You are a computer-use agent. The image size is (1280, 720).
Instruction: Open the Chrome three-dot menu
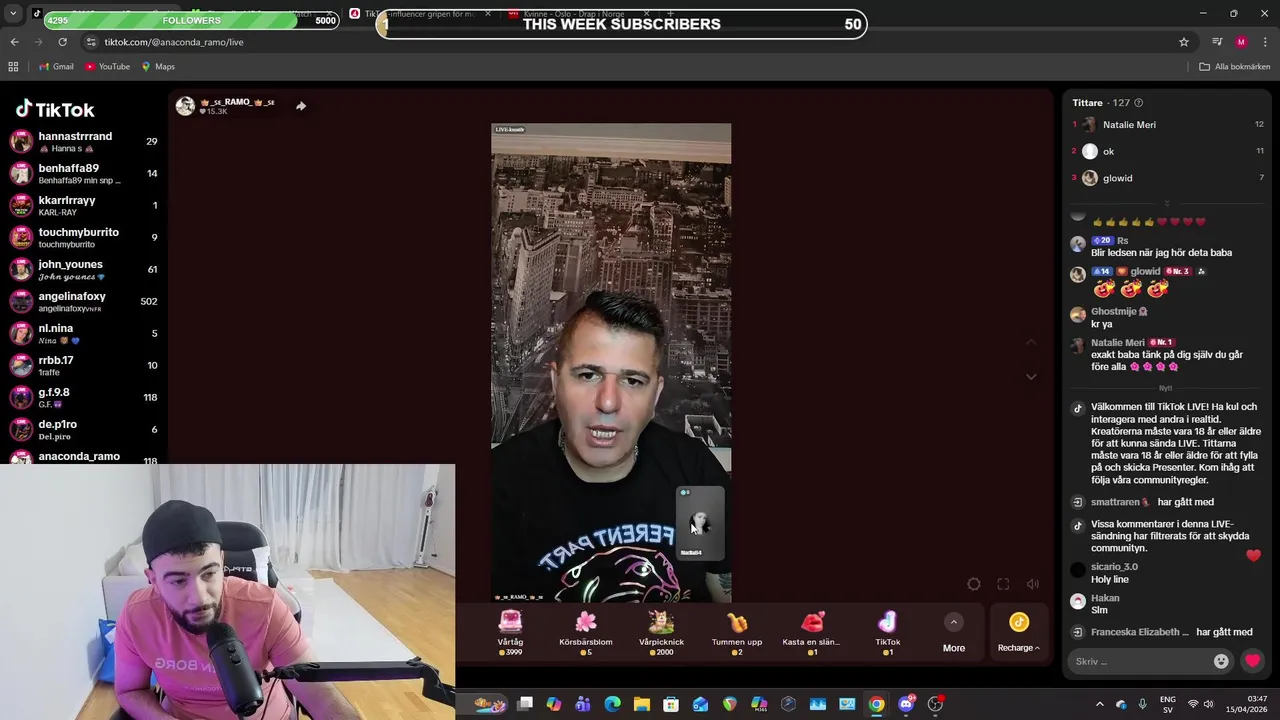[x=1265, y=42]
